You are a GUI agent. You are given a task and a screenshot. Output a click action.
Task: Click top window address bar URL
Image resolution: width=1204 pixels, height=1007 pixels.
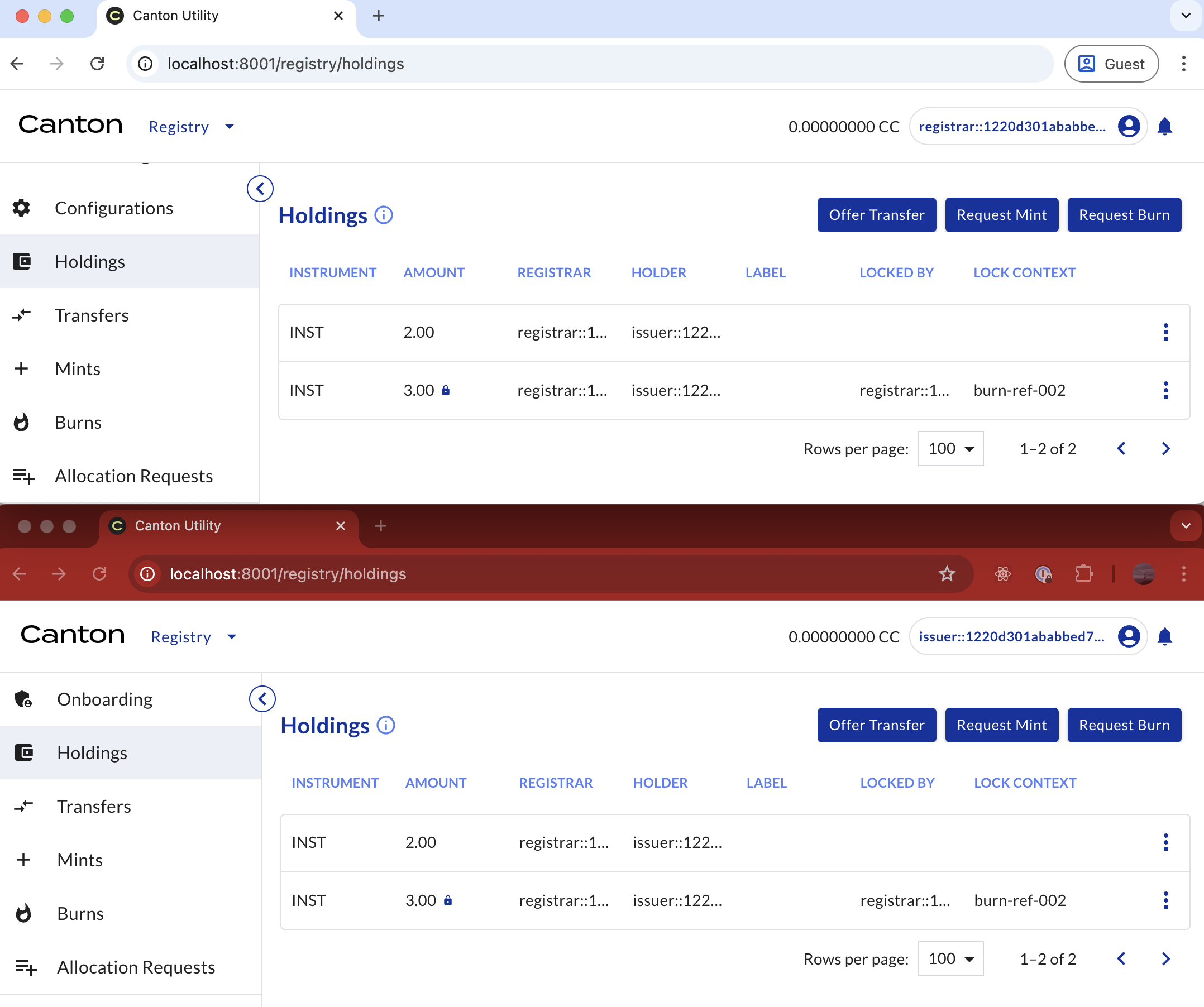(x=285, y=64)
